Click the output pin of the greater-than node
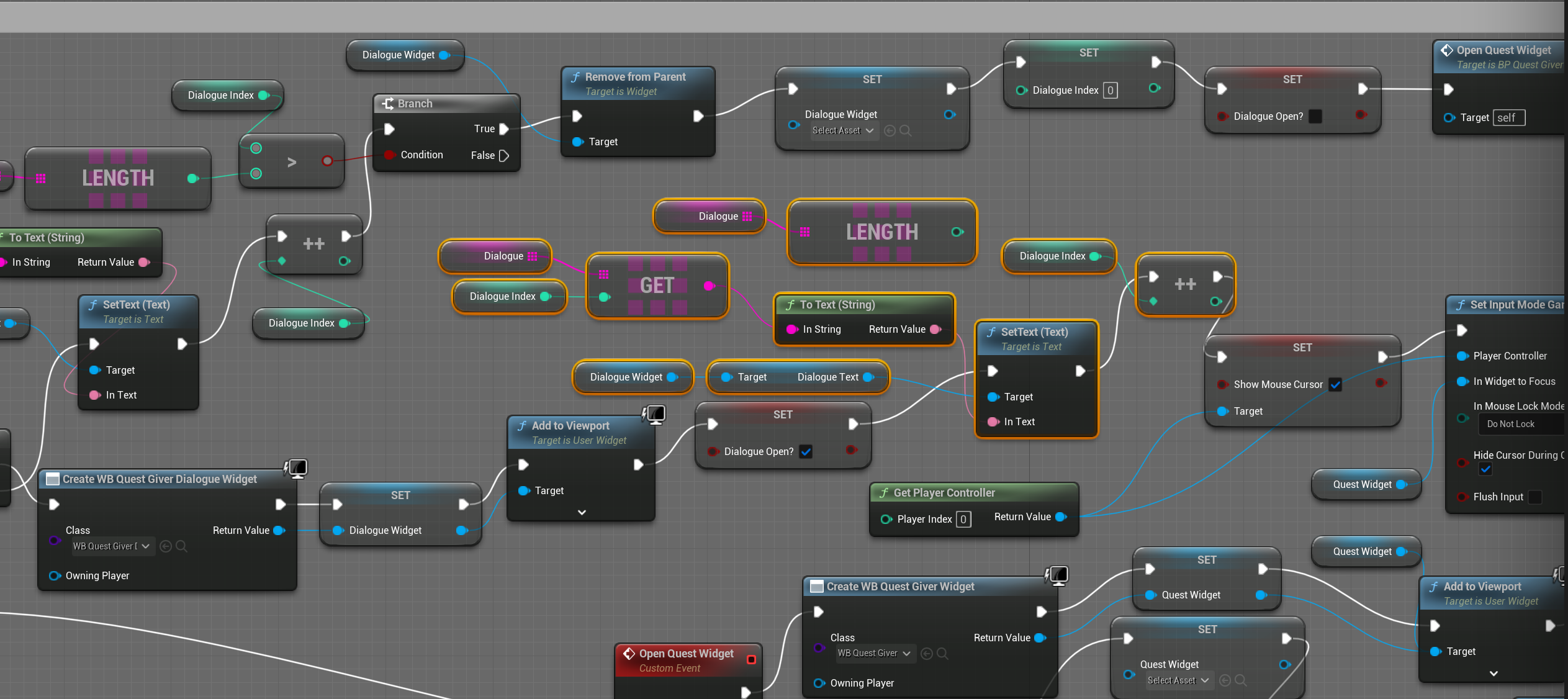Screen dimensions: 1568x699 click(x=327, y=161)
